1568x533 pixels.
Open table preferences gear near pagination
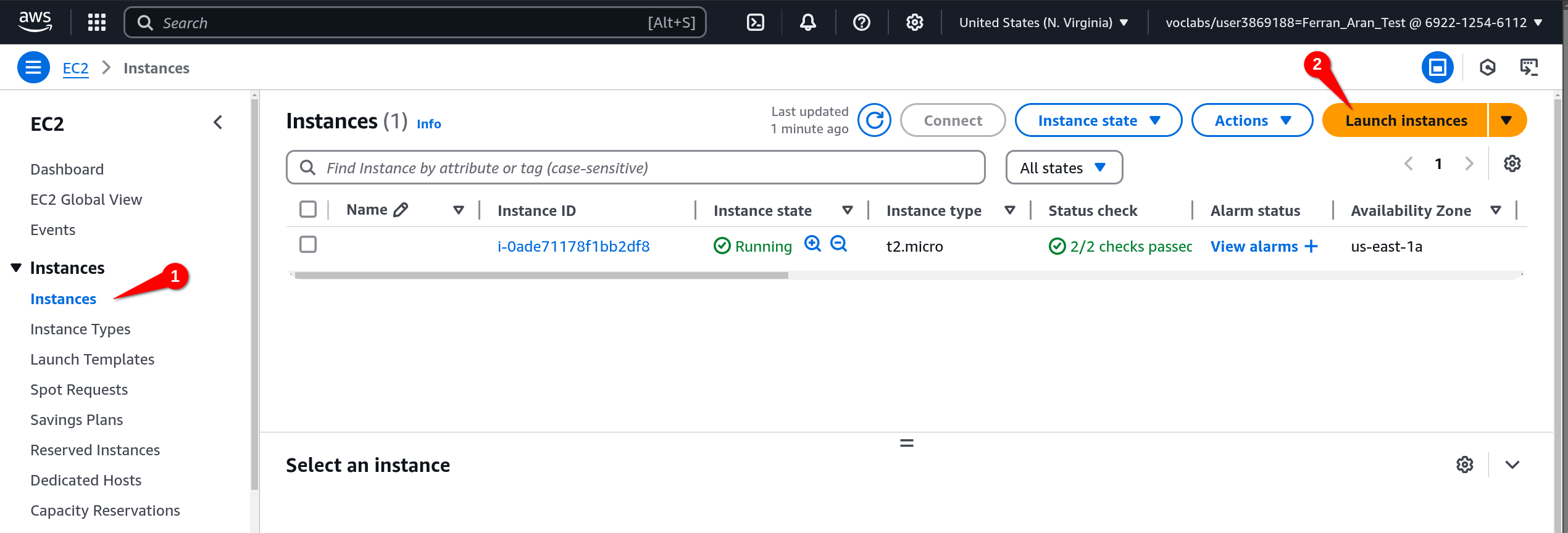(x=1512, y=164)
